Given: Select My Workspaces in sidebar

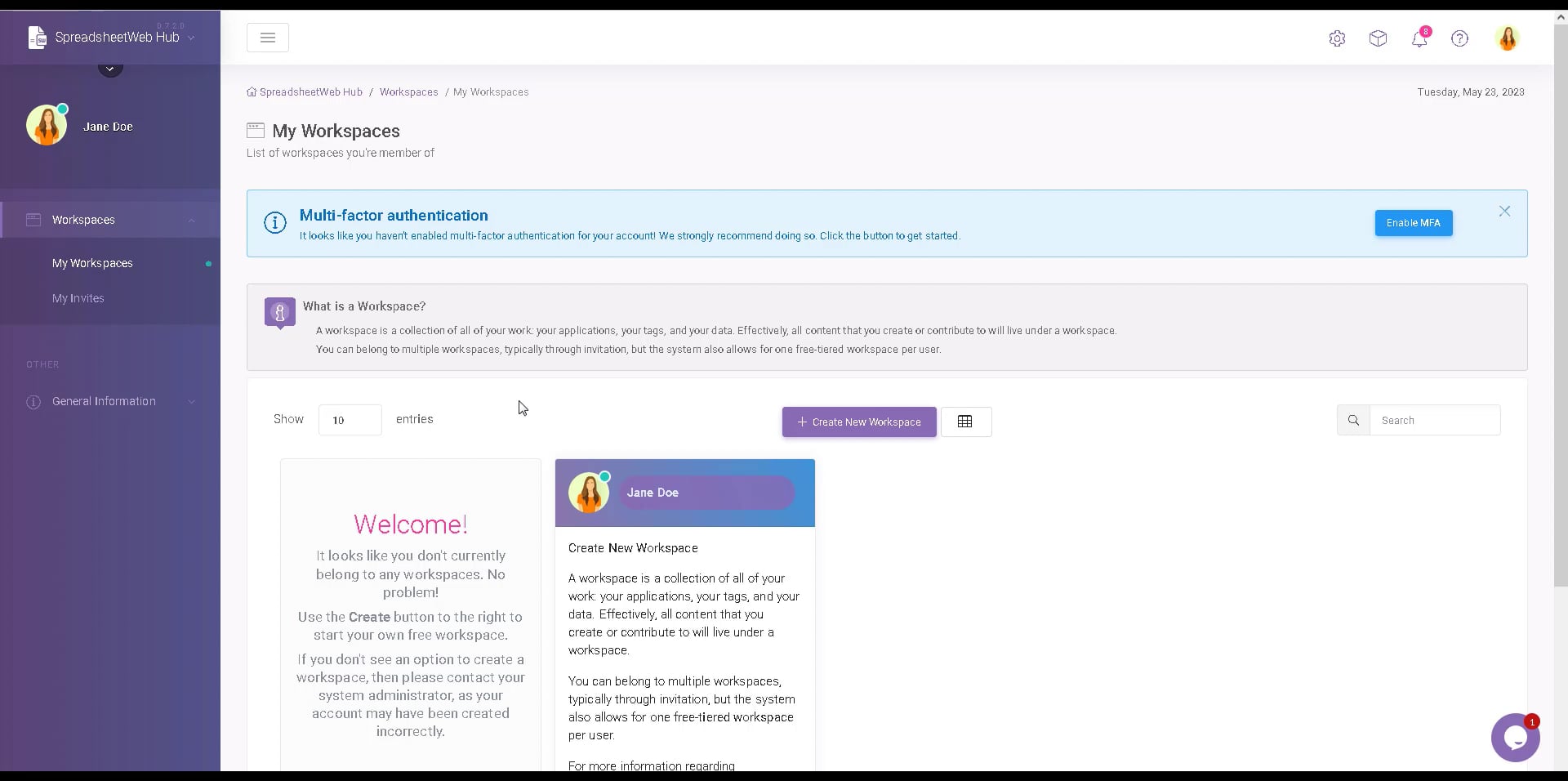Looking at the screenshot, I should (92, 263).
